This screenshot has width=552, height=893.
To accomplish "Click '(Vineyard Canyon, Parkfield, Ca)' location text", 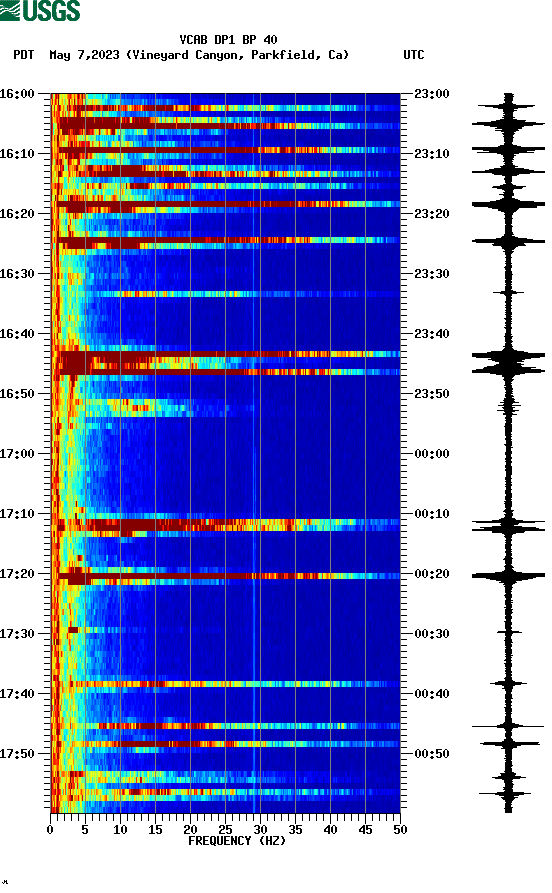I will (x=237, y=55).
